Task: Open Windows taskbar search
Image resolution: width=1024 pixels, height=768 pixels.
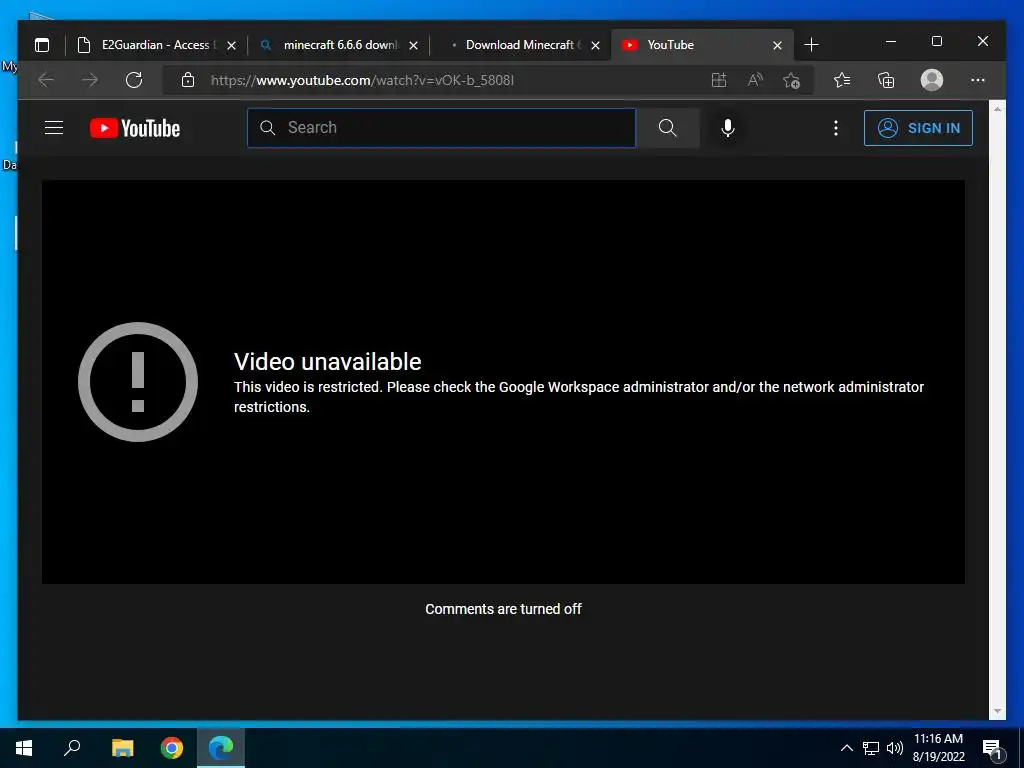Action: [72, 748]
